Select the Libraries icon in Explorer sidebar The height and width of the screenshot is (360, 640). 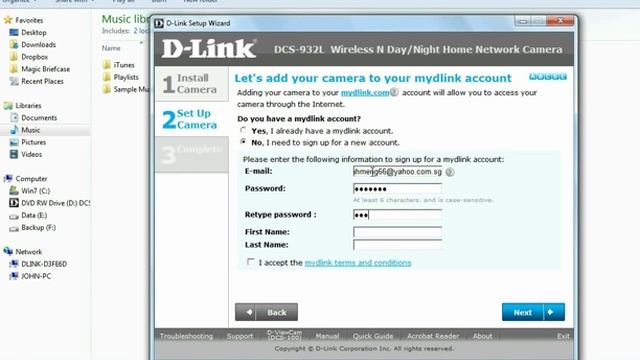pyautogui.click(x=8, y=106)
